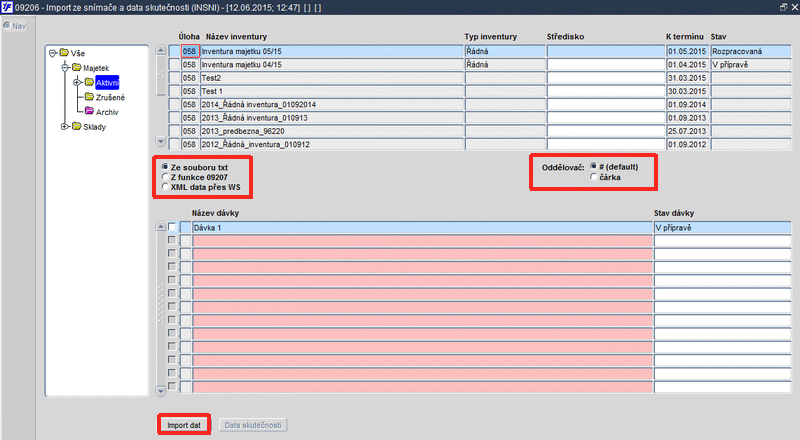Collapse the Majetek tree node
The height and width of the screenshot is (440, 800).
(x=65, y=67)
